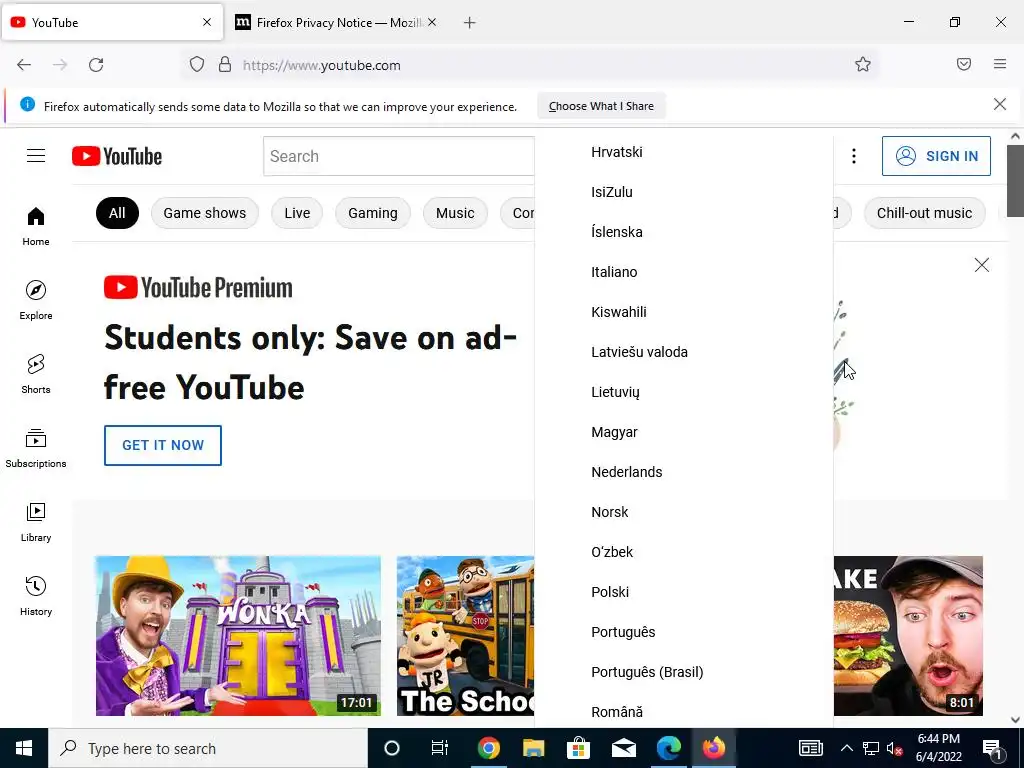This screenshot has height=768, width=1024.
Task: Select the All filter chip
Action: [x=118, y=213]
